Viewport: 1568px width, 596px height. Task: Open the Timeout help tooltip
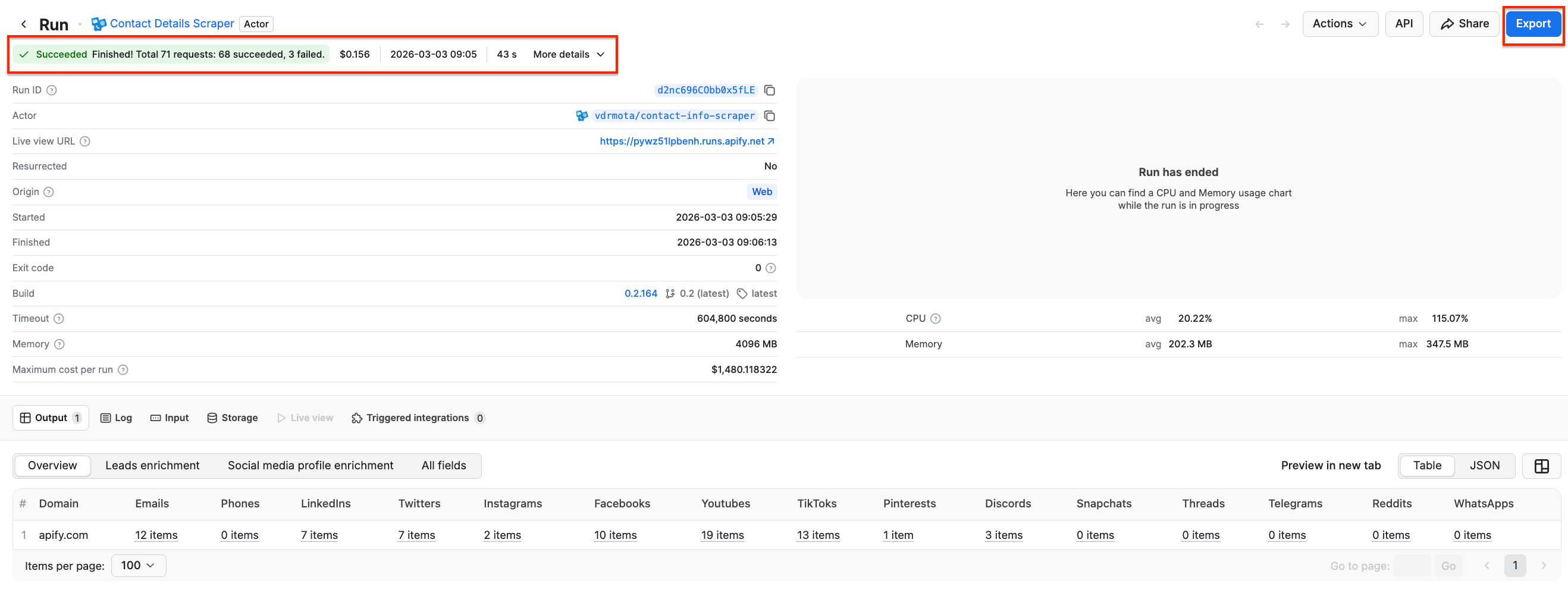coord(59,318)
